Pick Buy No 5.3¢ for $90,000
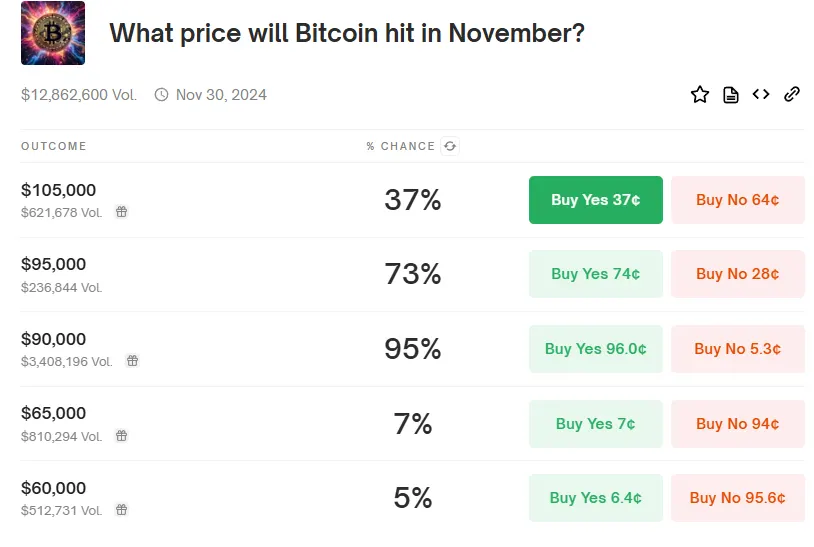 pyautogui.click(x=737, y=349)
